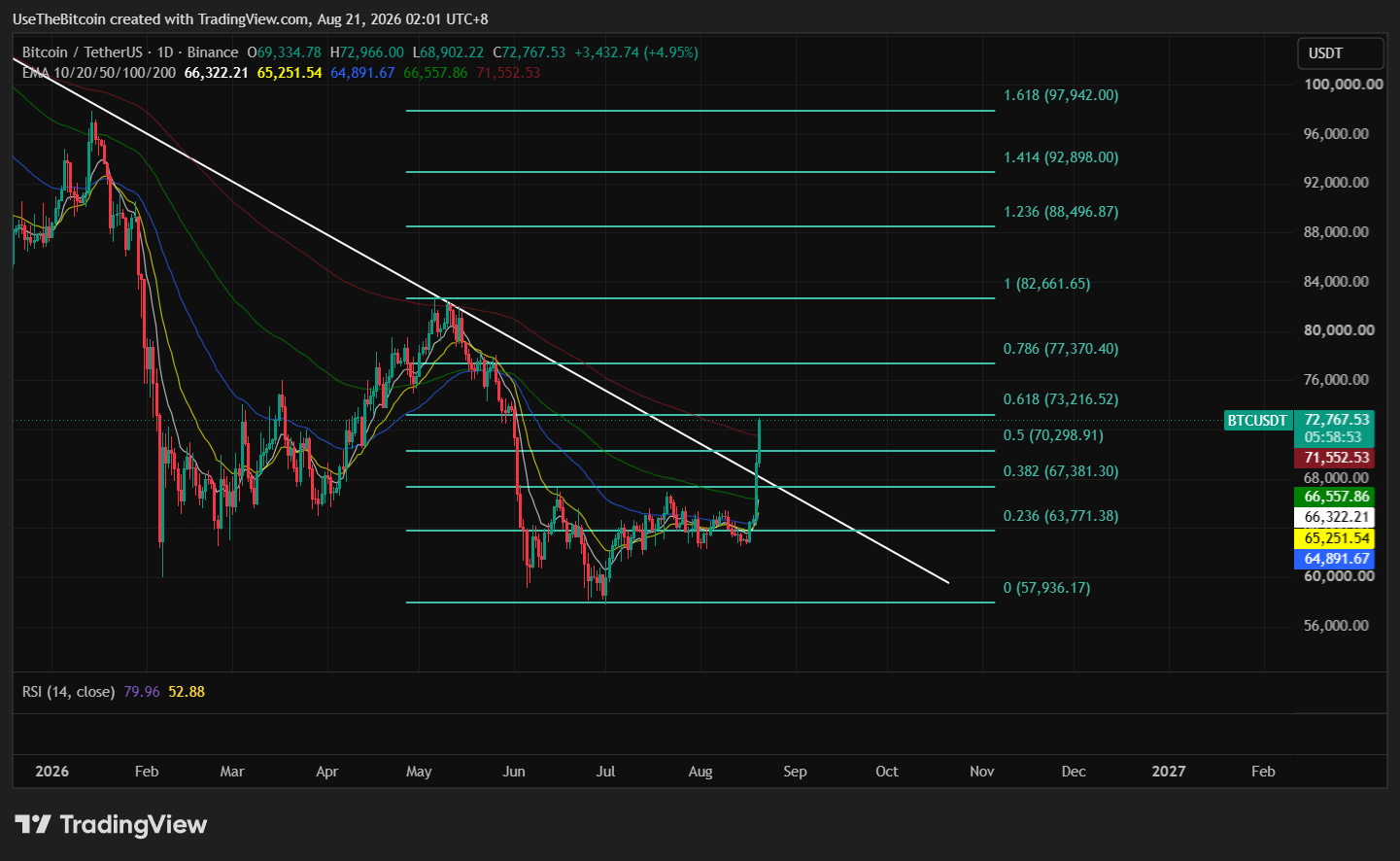Click the low price L68,902.22
The height and width of the screenshot is (861, 1400).
click(x=448, y=52)
